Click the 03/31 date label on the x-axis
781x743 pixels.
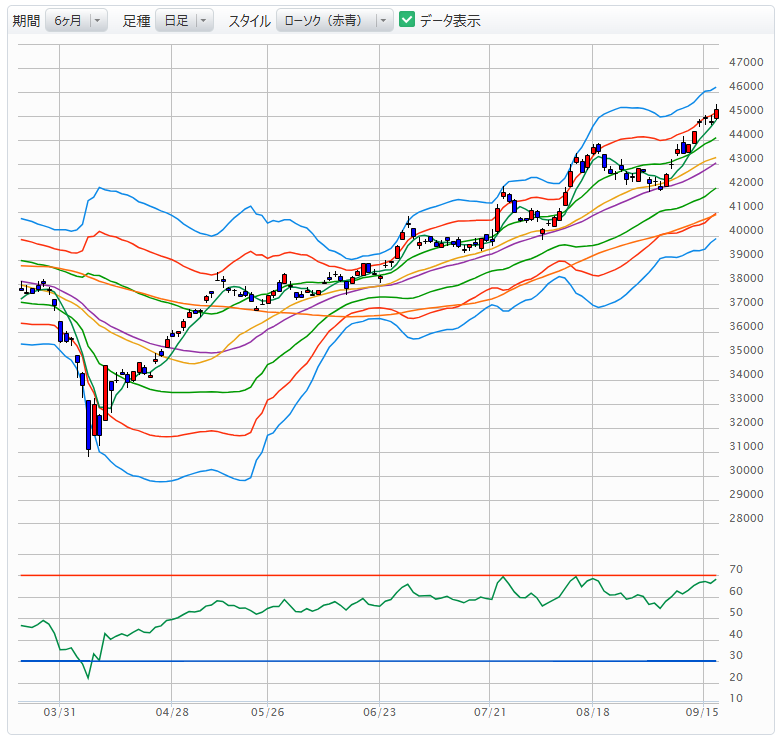tap(60, 712)
